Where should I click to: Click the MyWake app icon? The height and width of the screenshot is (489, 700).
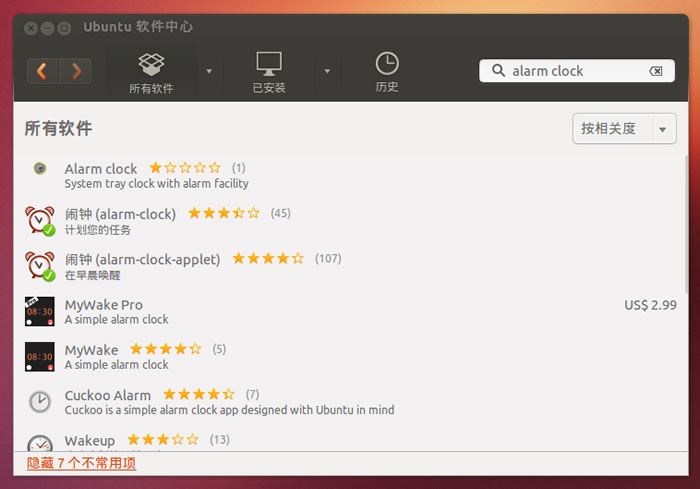40,356
